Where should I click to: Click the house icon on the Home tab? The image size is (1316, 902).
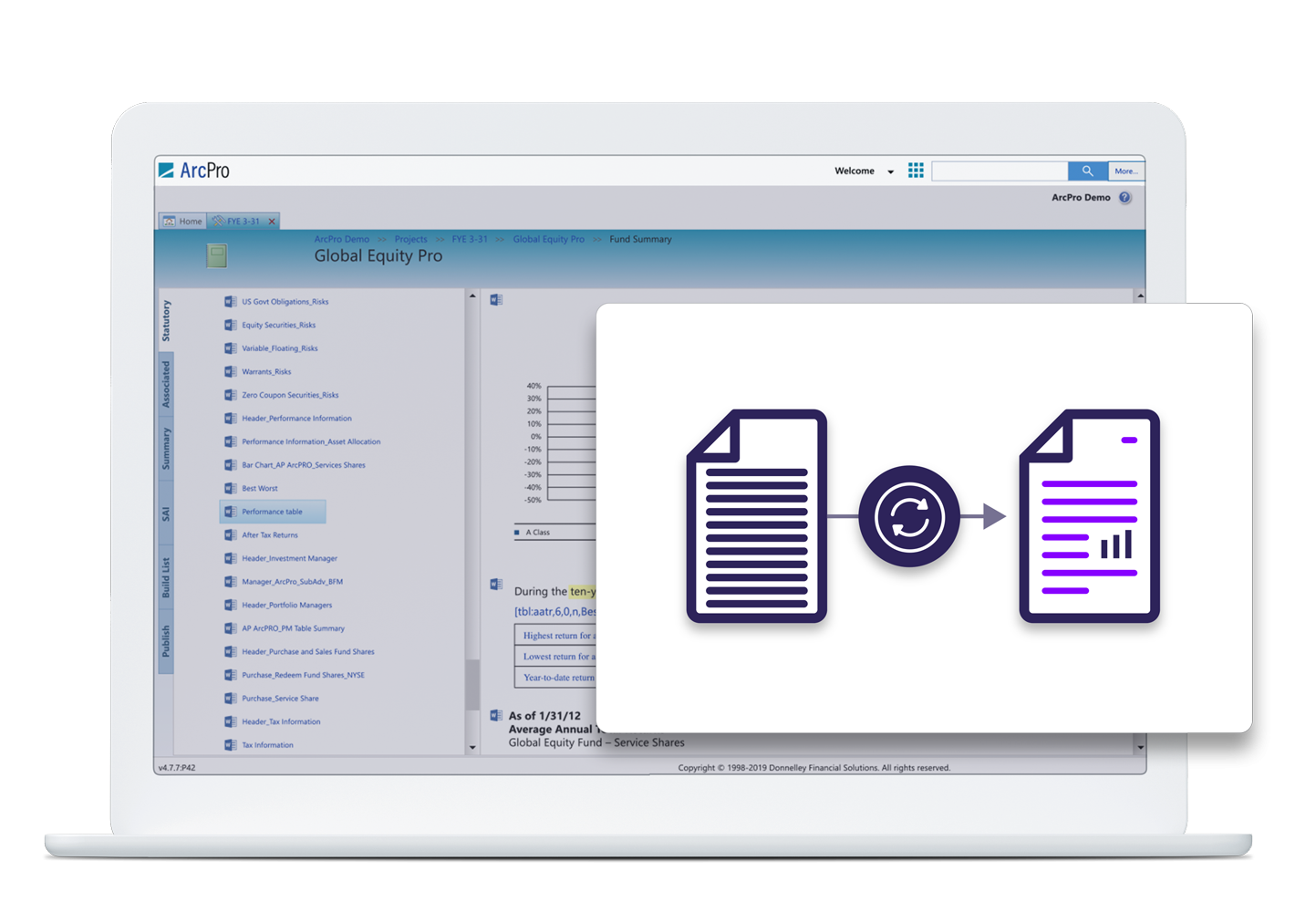pos(170,221)
